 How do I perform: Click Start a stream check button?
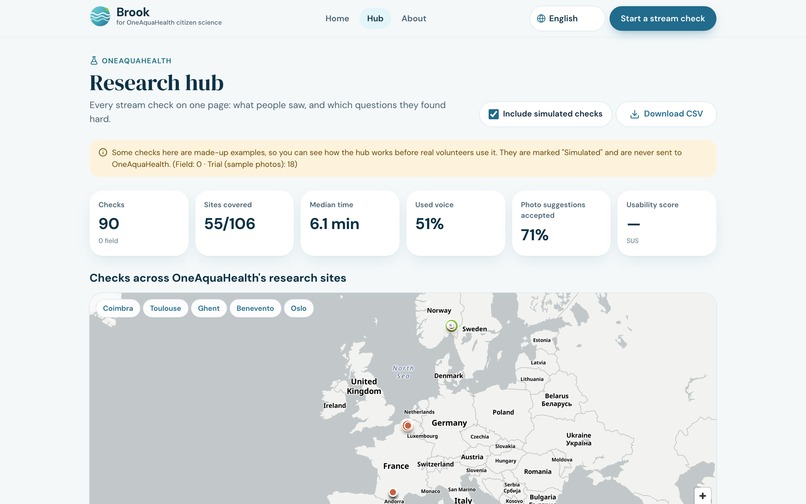[663, 19]
